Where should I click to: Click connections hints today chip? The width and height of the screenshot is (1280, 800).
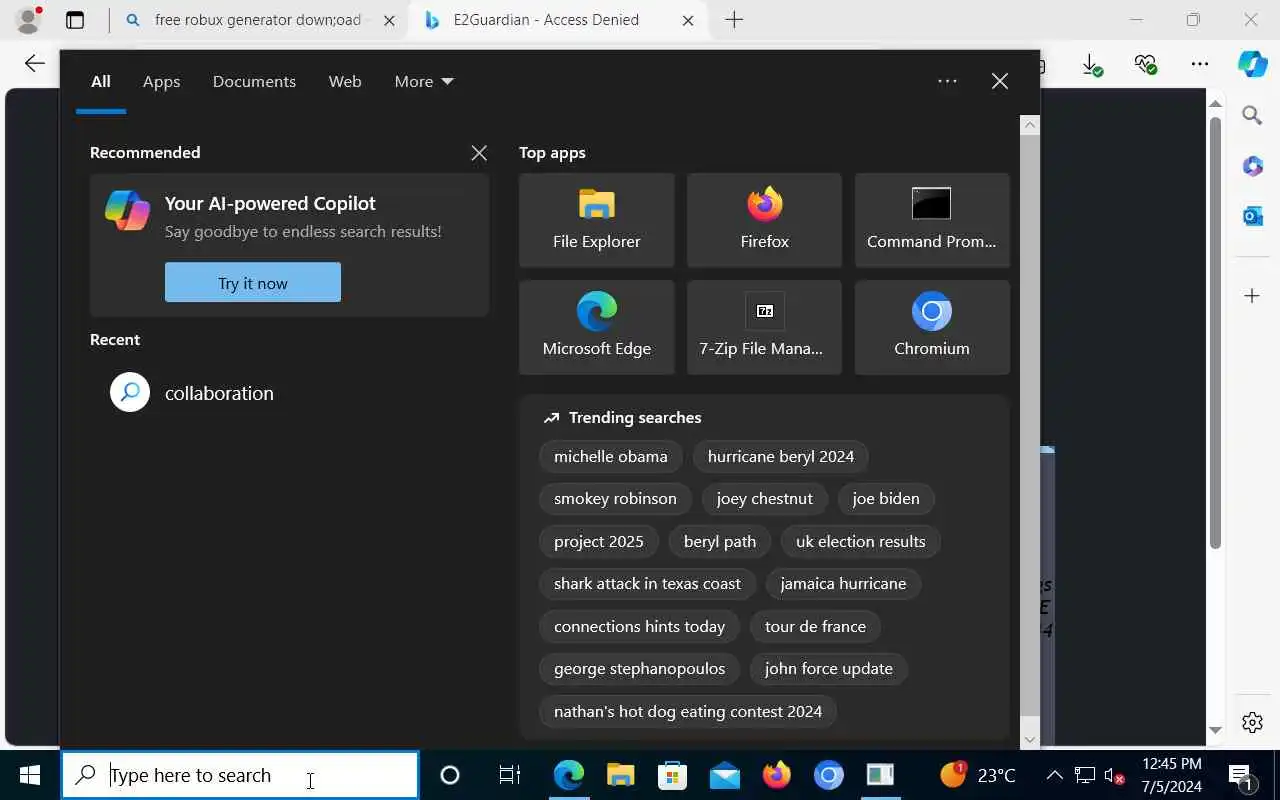click(x=640, y=626)
